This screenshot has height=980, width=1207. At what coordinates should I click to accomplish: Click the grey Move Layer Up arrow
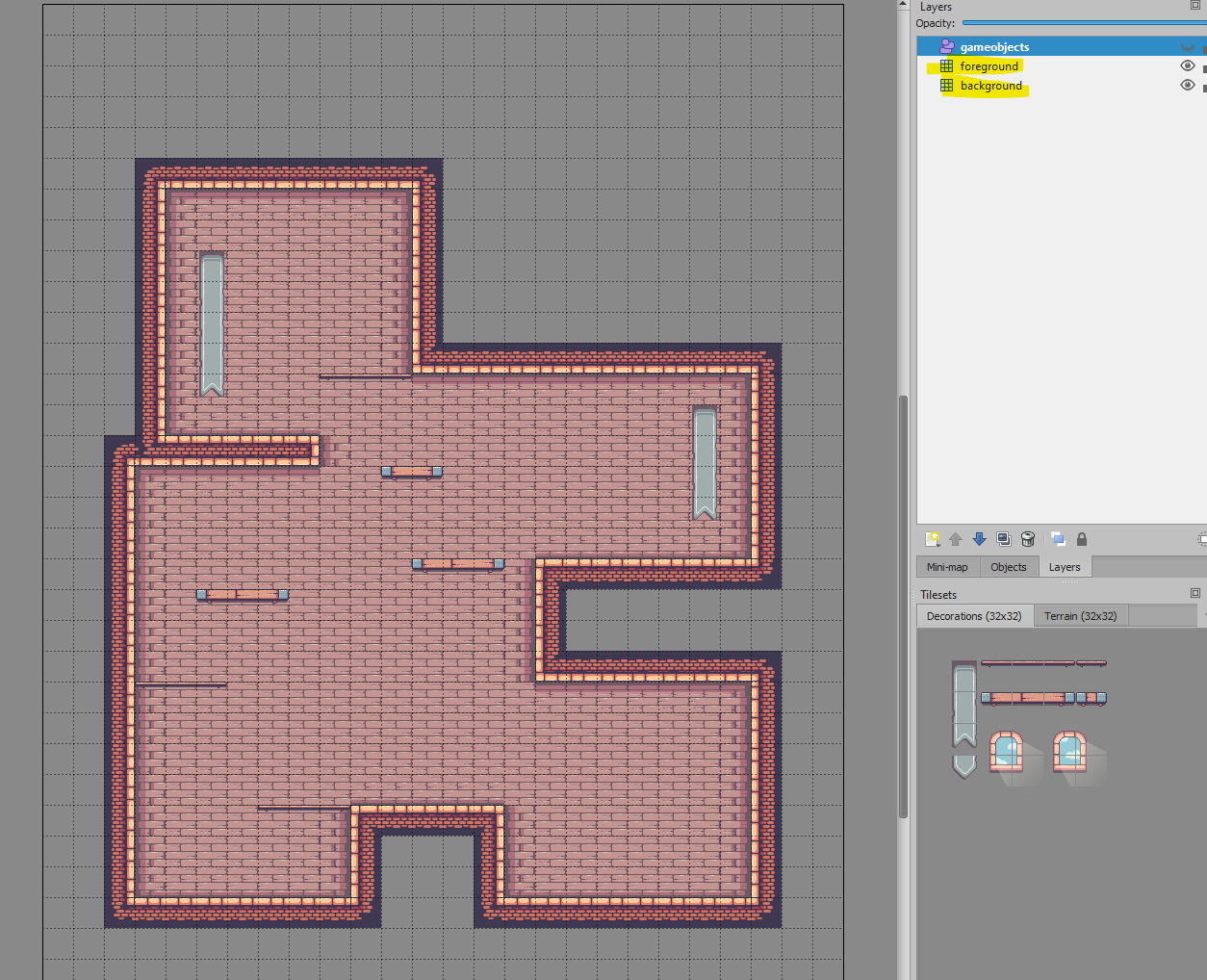[956, 539]
